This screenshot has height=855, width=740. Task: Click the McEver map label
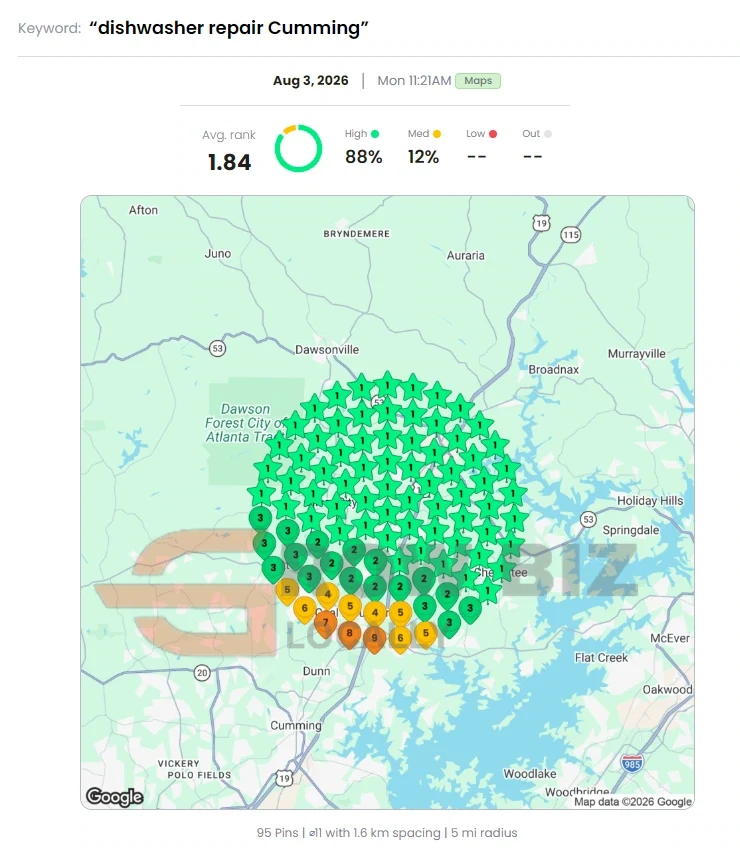pos(670,638)
